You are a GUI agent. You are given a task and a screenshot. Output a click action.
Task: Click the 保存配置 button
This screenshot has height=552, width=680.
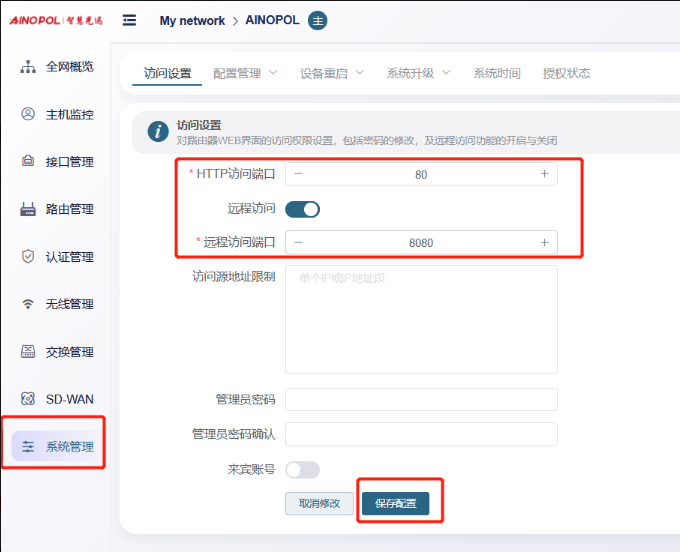coord(395,504)
